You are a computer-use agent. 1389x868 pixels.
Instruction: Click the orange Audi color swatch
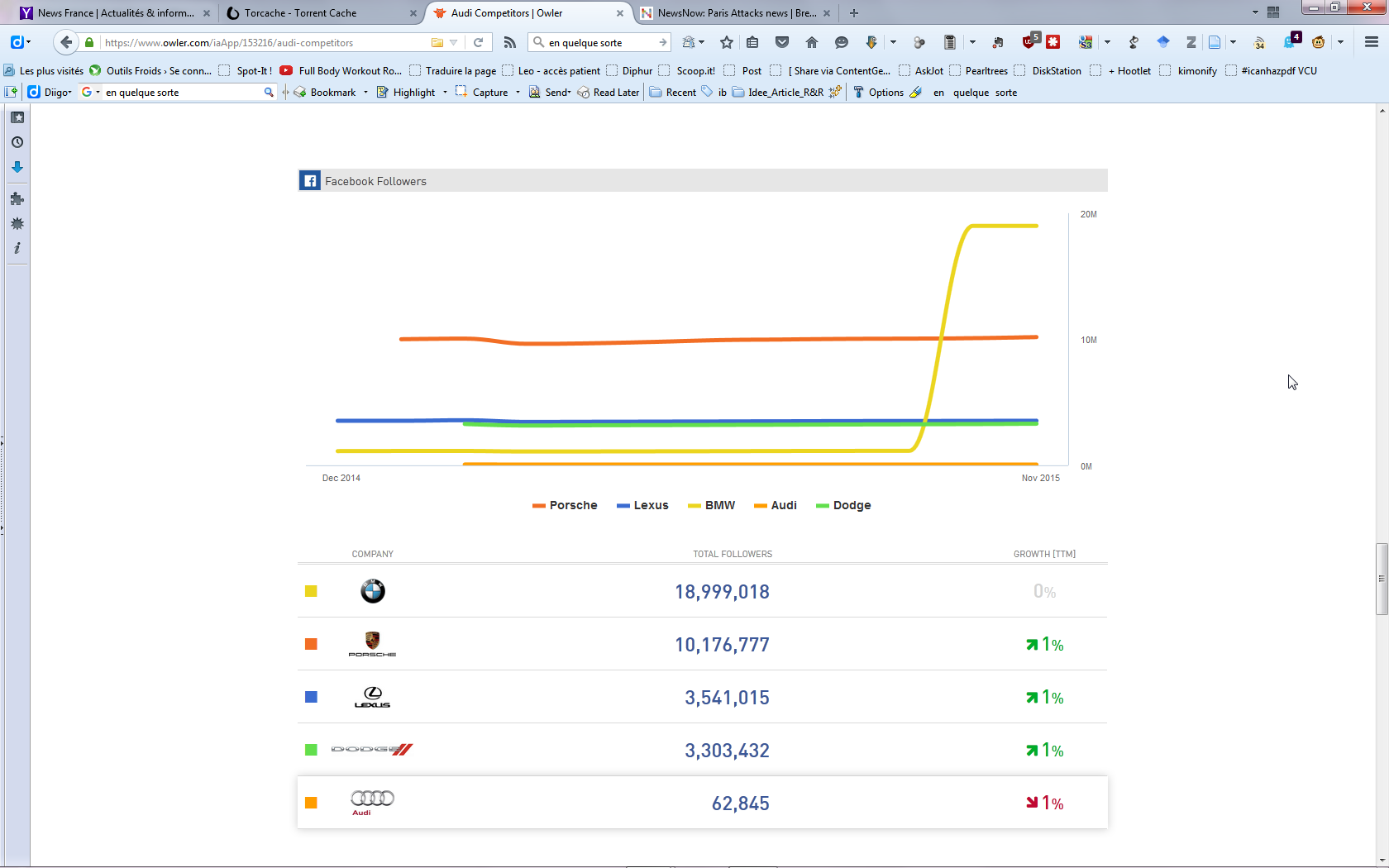tap(311, 803)
